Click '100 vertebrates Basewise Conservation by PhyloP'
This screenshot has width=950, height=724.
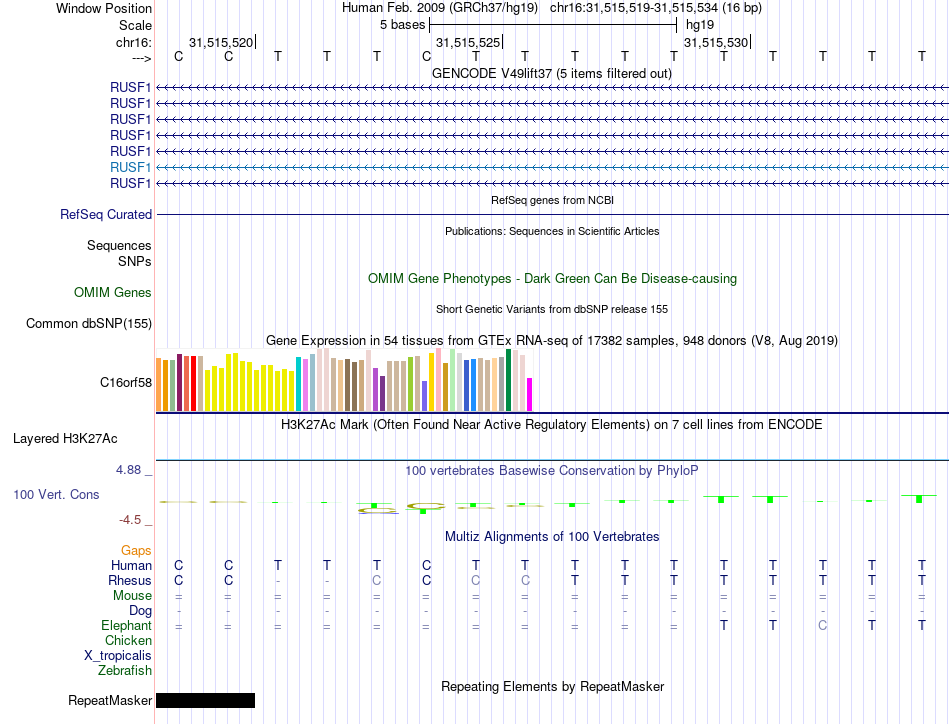tap(552, 470)
